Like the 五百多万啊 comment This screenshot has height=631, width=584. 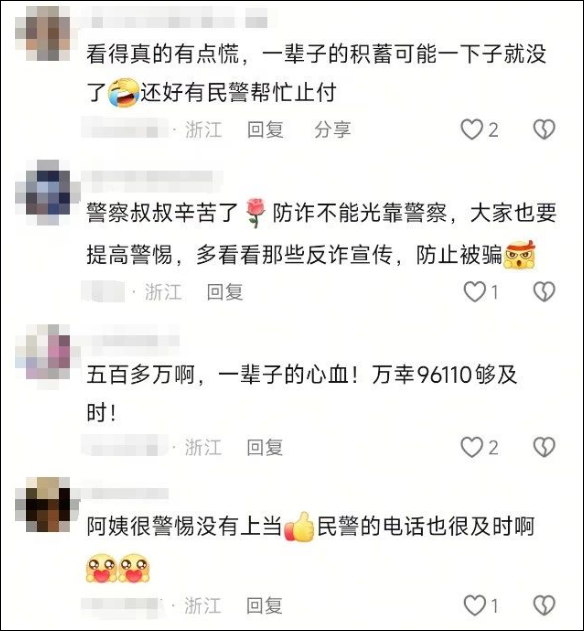coord(471,447)
